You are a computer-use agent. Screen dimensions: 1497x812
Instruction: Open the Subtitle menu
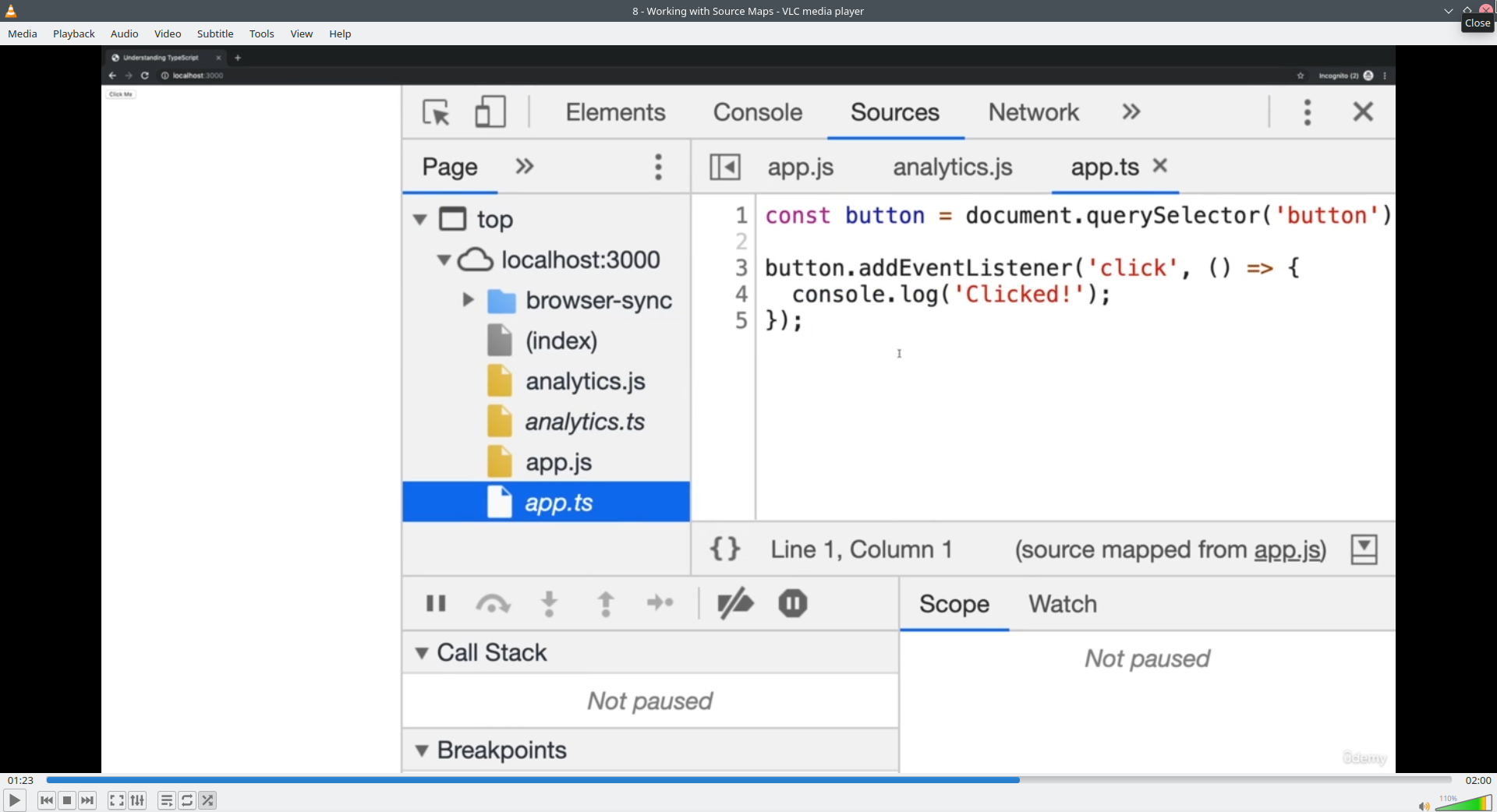(214, 34)
